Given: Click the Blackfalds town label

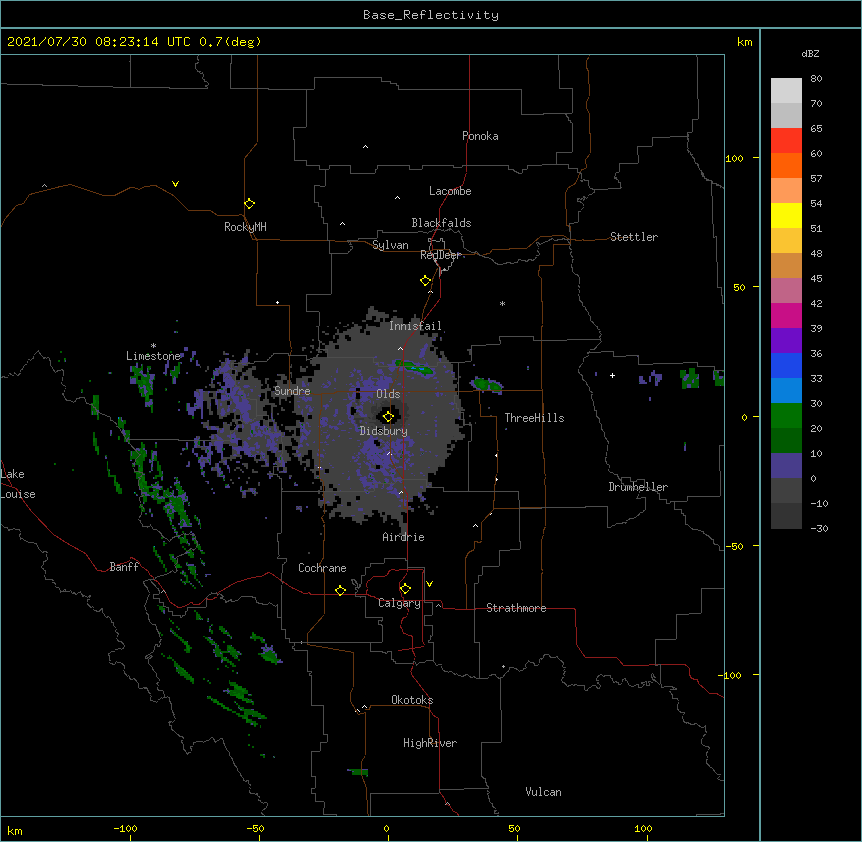Looking at the screenshot, I should tap(441, 223).
